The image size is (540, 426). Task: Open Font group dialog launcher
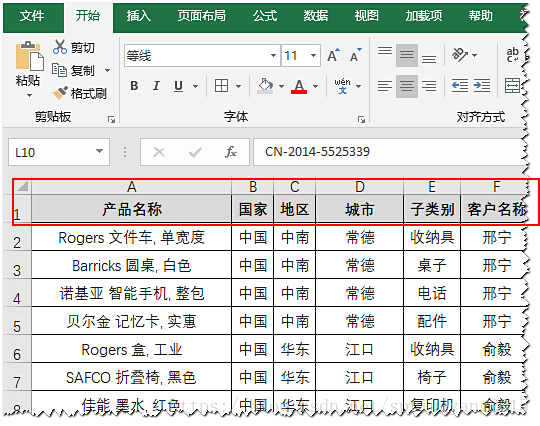361,120
